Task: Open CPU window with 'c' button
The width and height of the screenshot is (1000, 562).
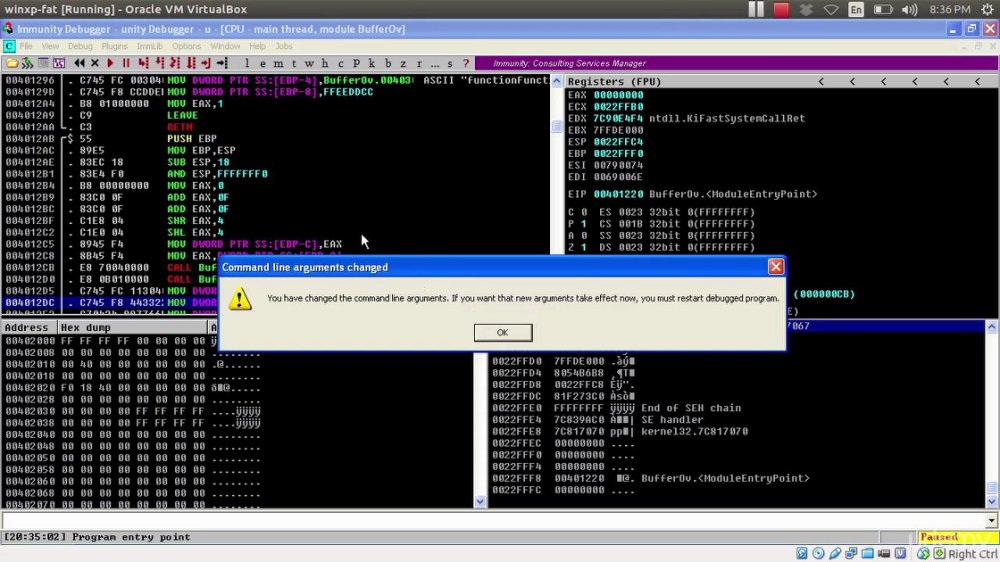Action: (341, 63)
